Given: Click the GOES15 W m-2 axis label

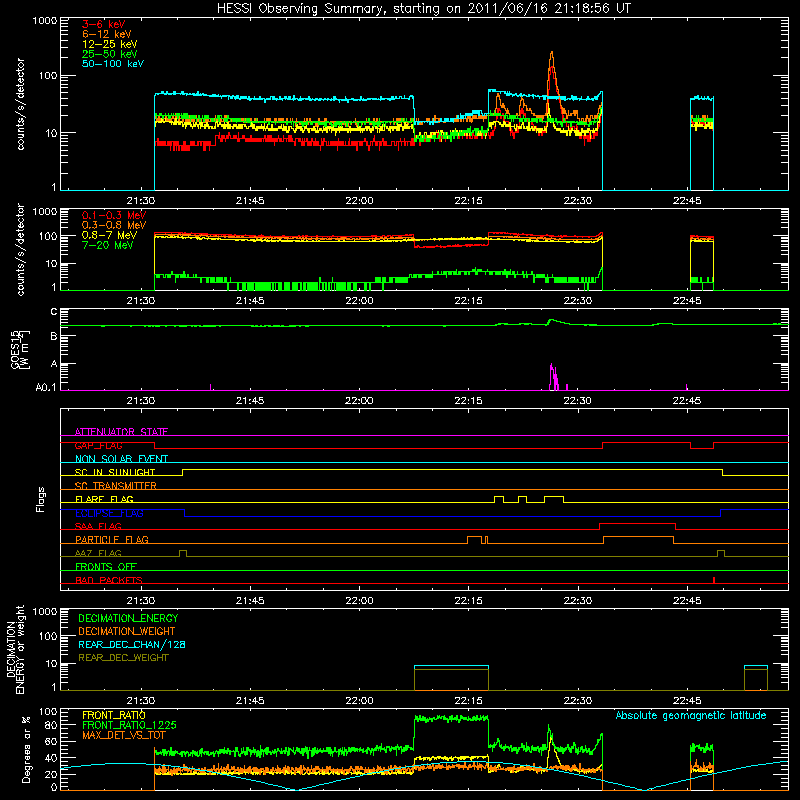Looking at the screenshot, I should (x=20, y=349).
